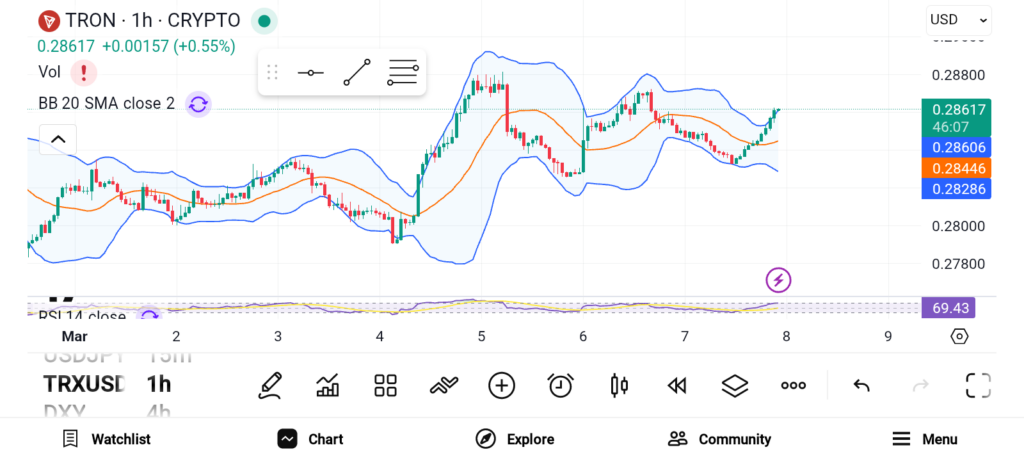1024x461 pixels.
Task: Tap the orange 0.28446 price label
Action: tap(958, 169)
